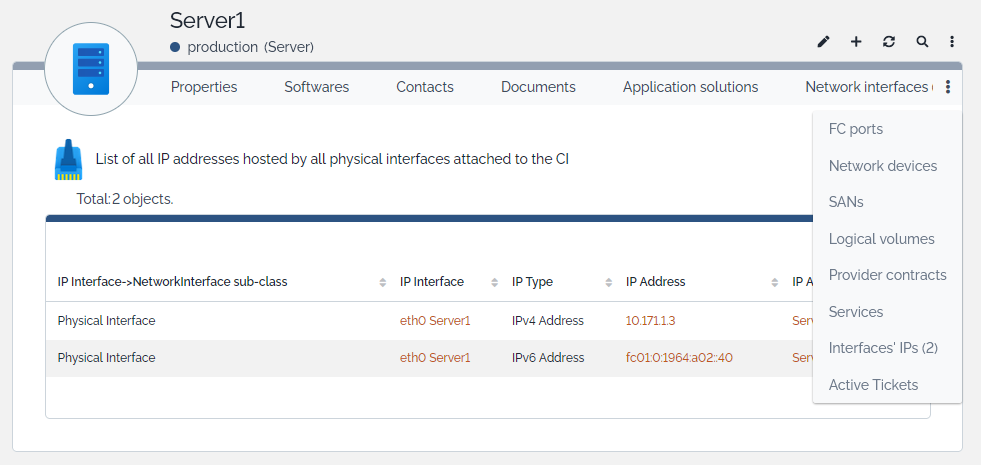The height and width of the screenshot is (465, 981).
Task: Click the refresh icon
Action: tap(889, 42)
